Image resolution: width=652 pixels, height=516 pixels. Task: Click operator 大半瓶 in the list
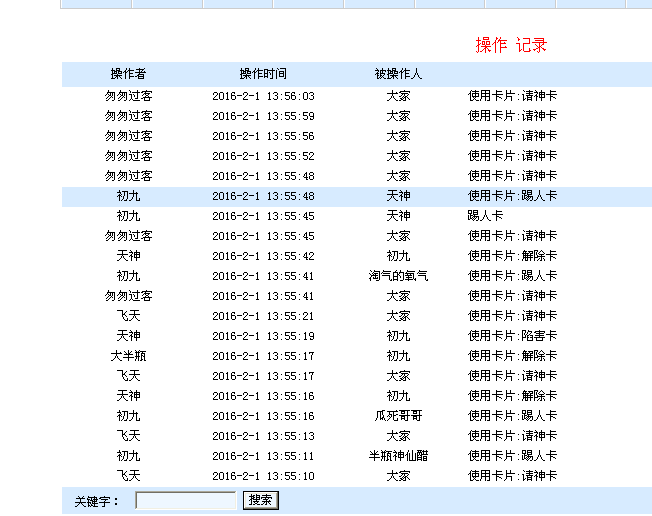[128, 356]
